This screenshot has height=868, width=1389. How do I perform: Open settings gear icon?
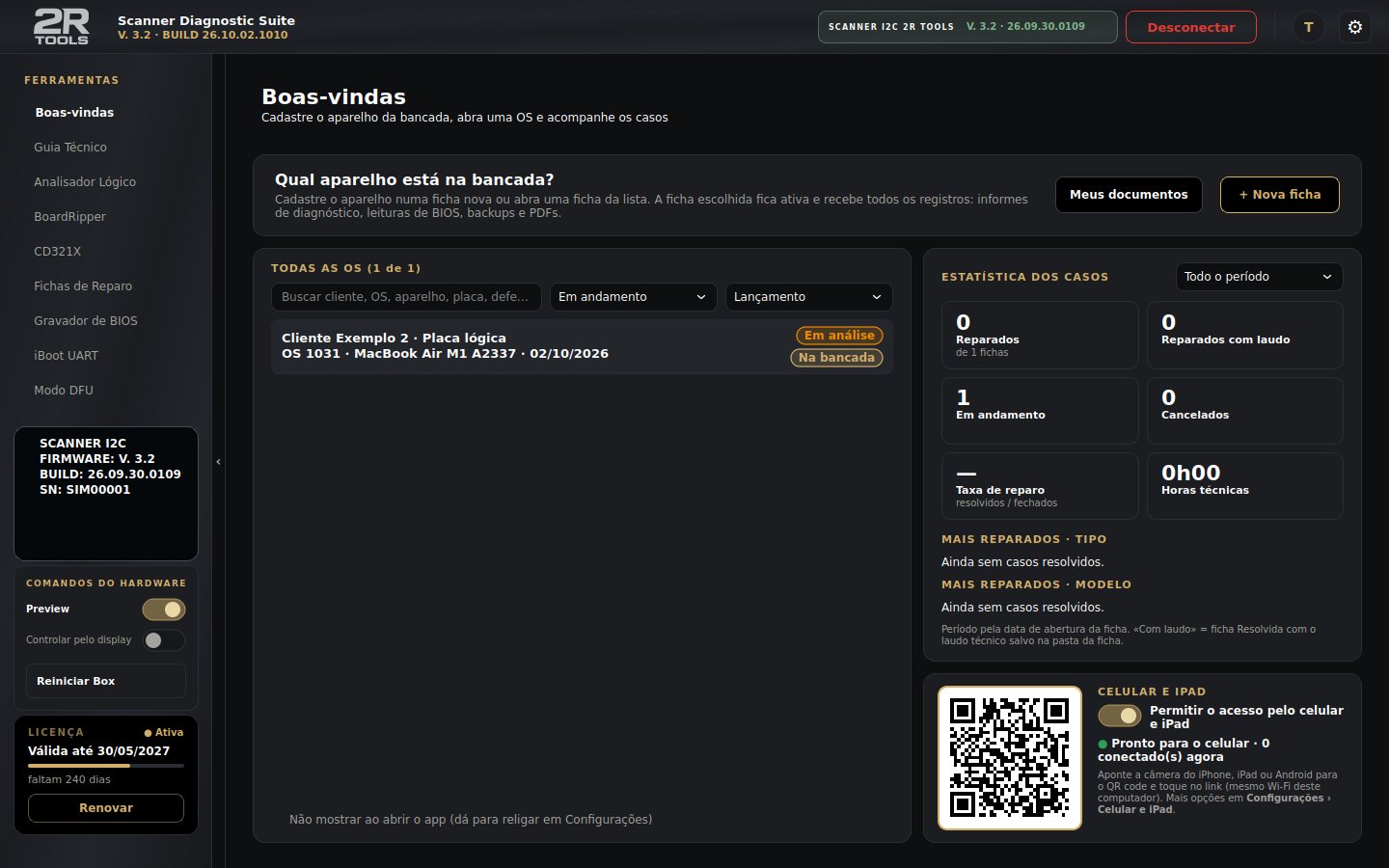(x=1354, y=27)
